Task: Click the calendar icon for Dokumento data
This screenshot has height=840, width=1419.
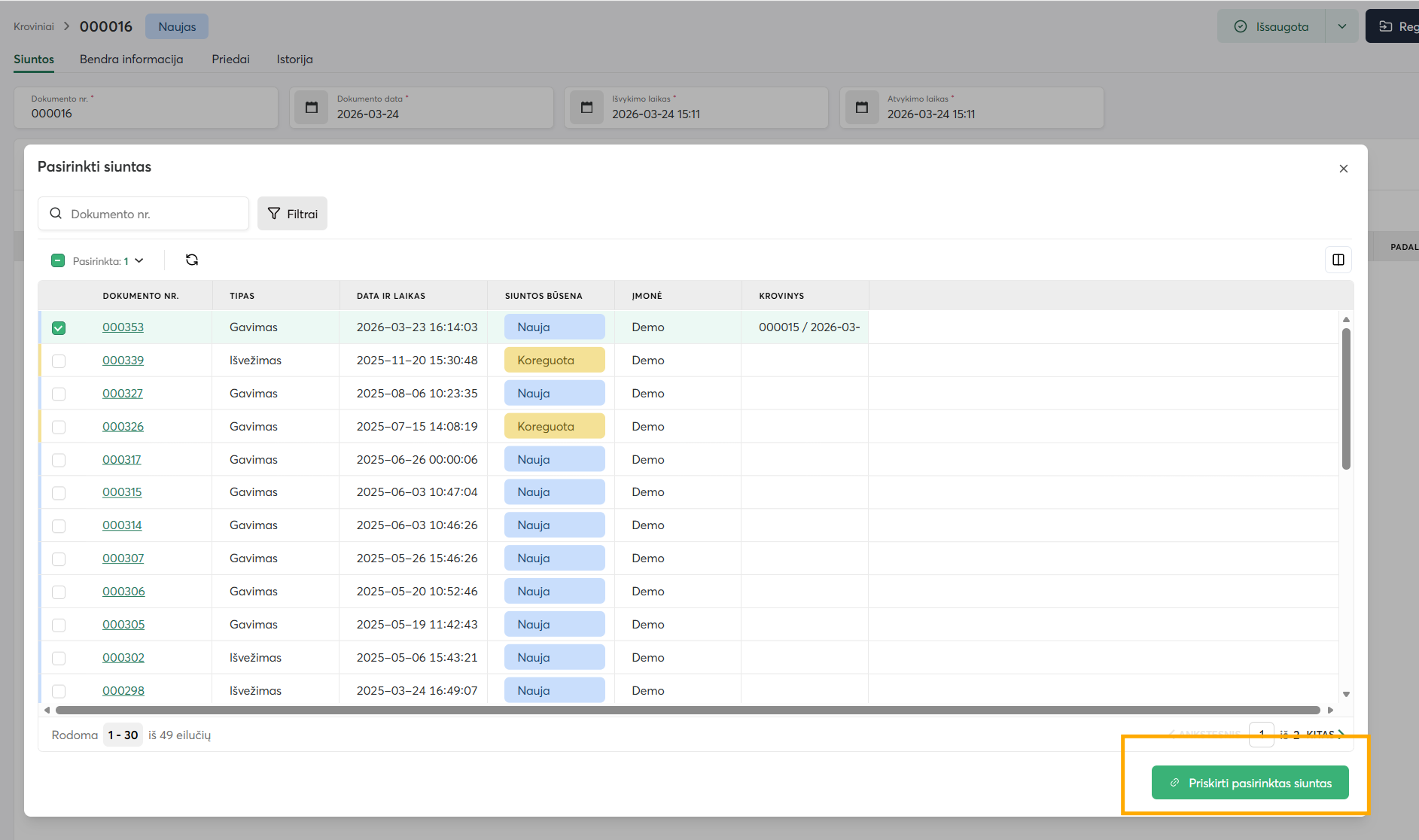Action: 311,108
